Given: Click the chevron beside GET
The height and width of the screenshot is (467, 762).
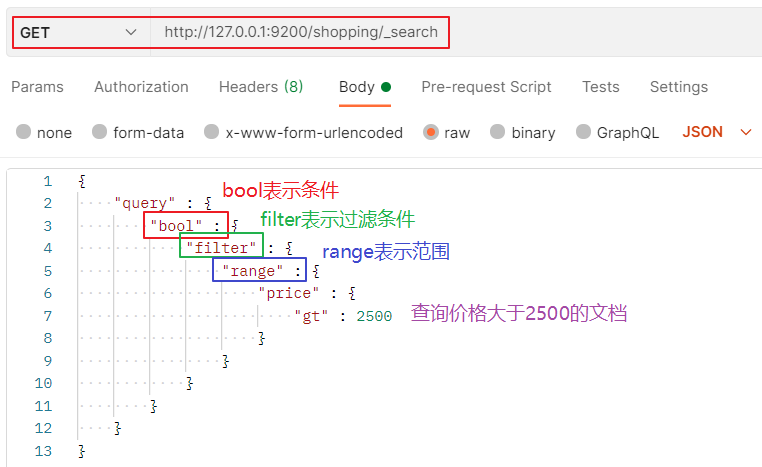Looking at the screenshot, I should tap(131, 33).
